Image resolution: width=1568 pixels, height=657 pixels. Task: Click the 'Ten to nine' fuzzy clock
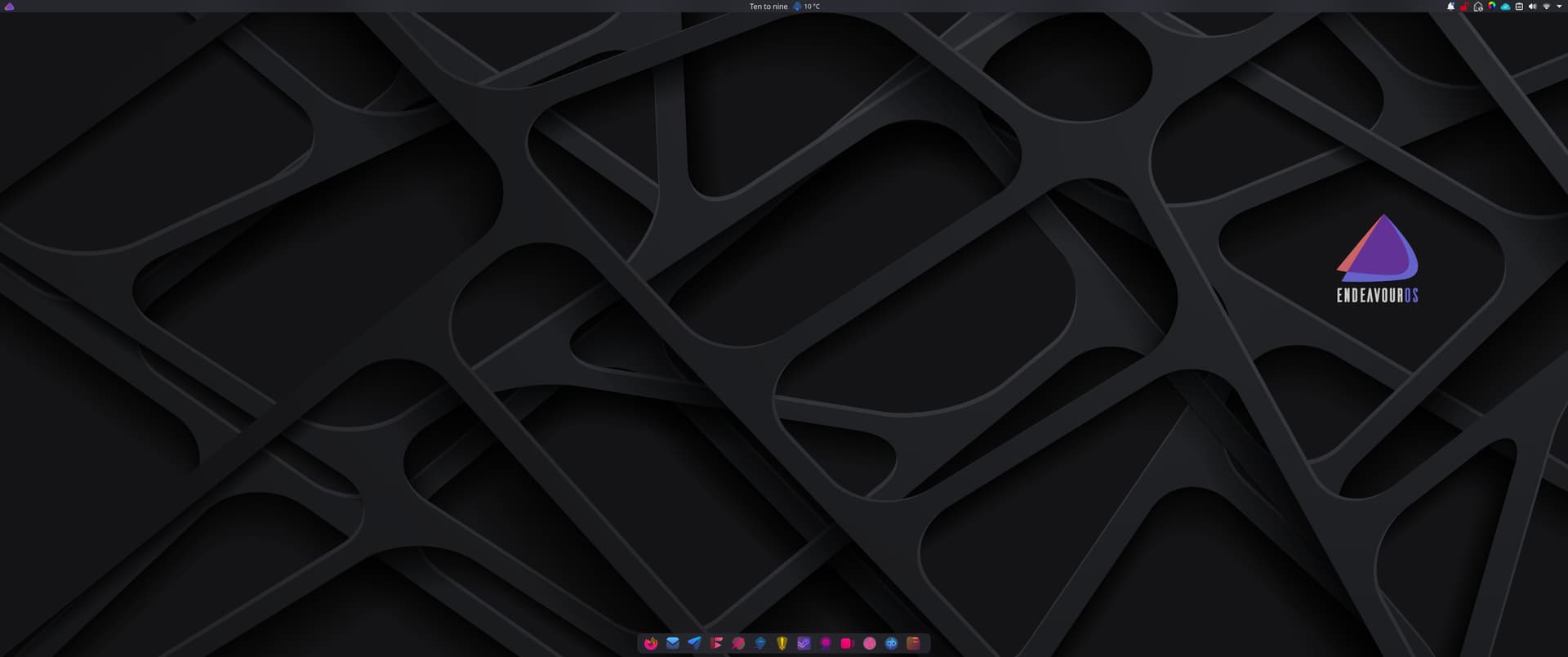(x=768, y=7)
